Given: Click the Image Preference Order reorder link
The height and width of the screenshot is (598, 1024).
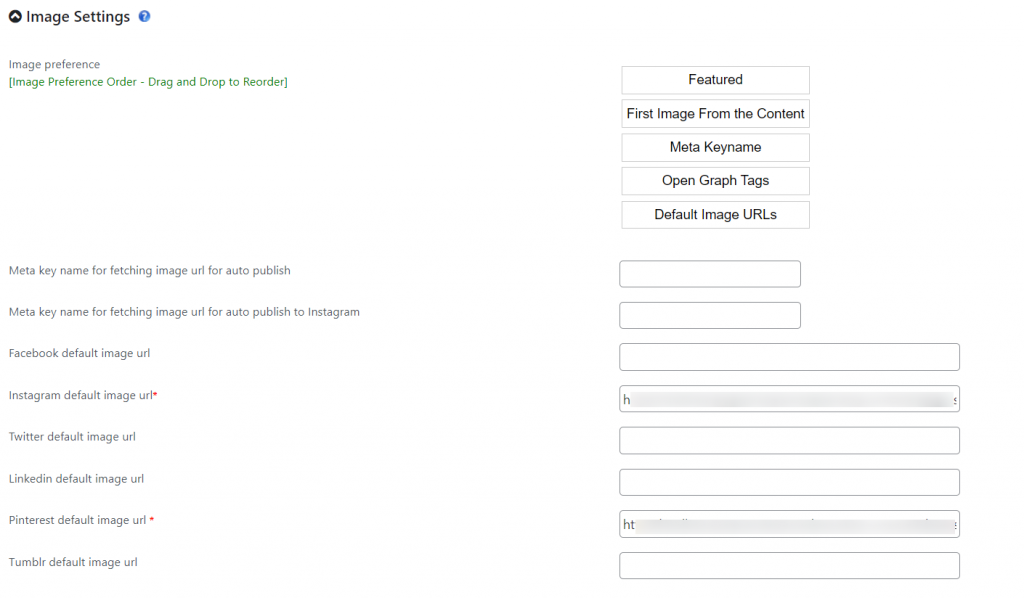Looking at the screenshot, I should 148,81.
